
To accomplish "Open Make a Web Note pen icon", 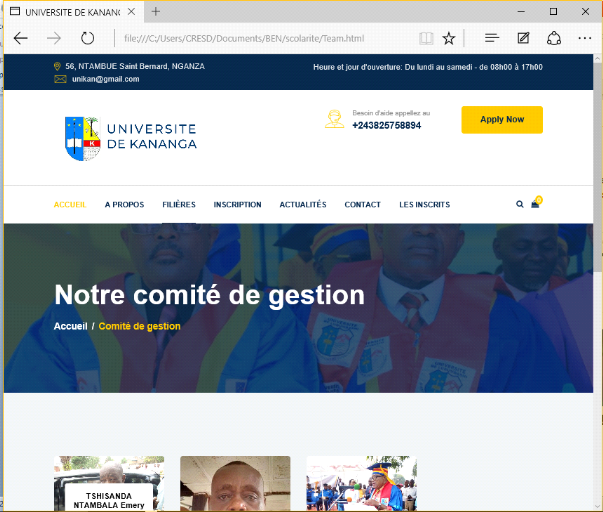I will click(x=523, y=38).
